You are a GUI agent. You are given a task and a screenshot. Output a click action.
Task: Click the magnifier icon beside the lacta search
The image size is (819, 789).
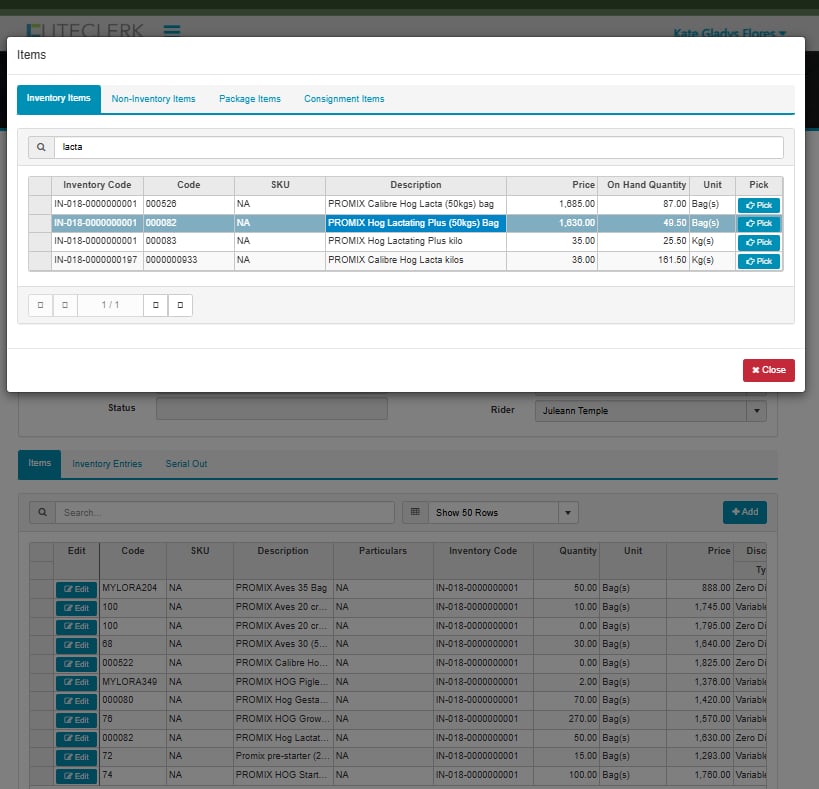point(41,148)
